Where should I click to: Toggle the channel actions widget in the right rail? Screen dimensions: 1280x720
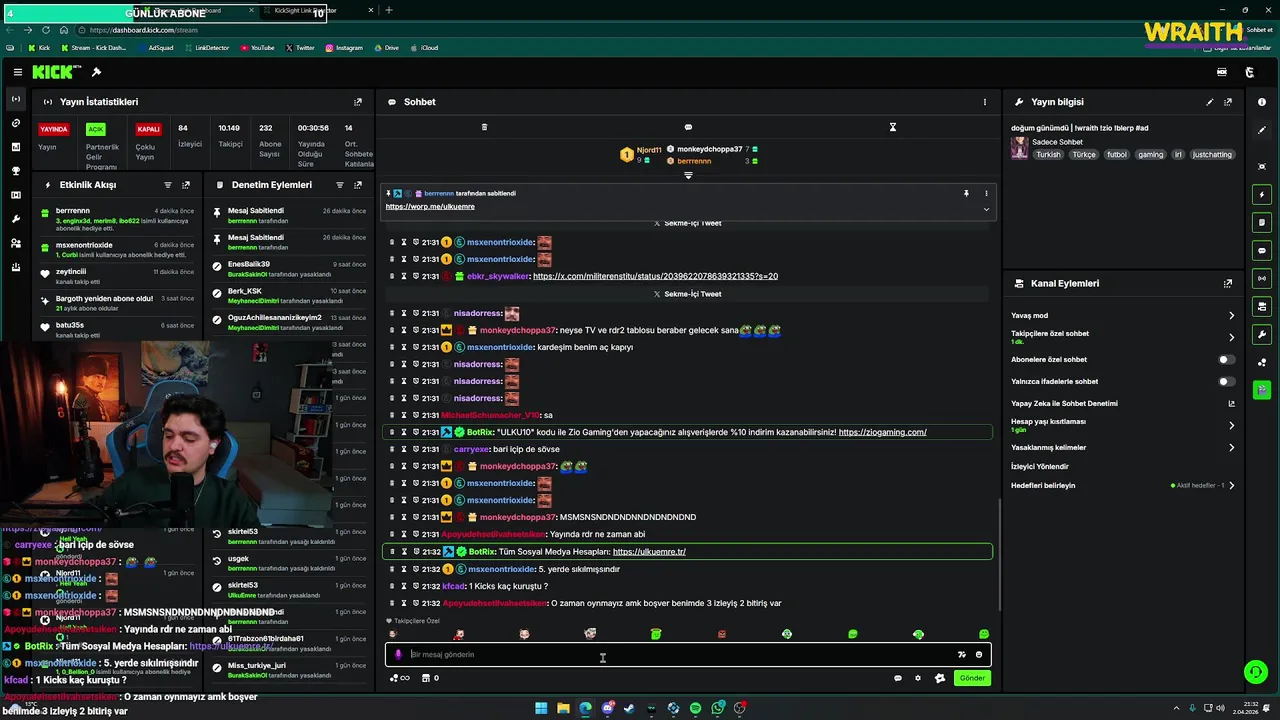point(1262,306)
